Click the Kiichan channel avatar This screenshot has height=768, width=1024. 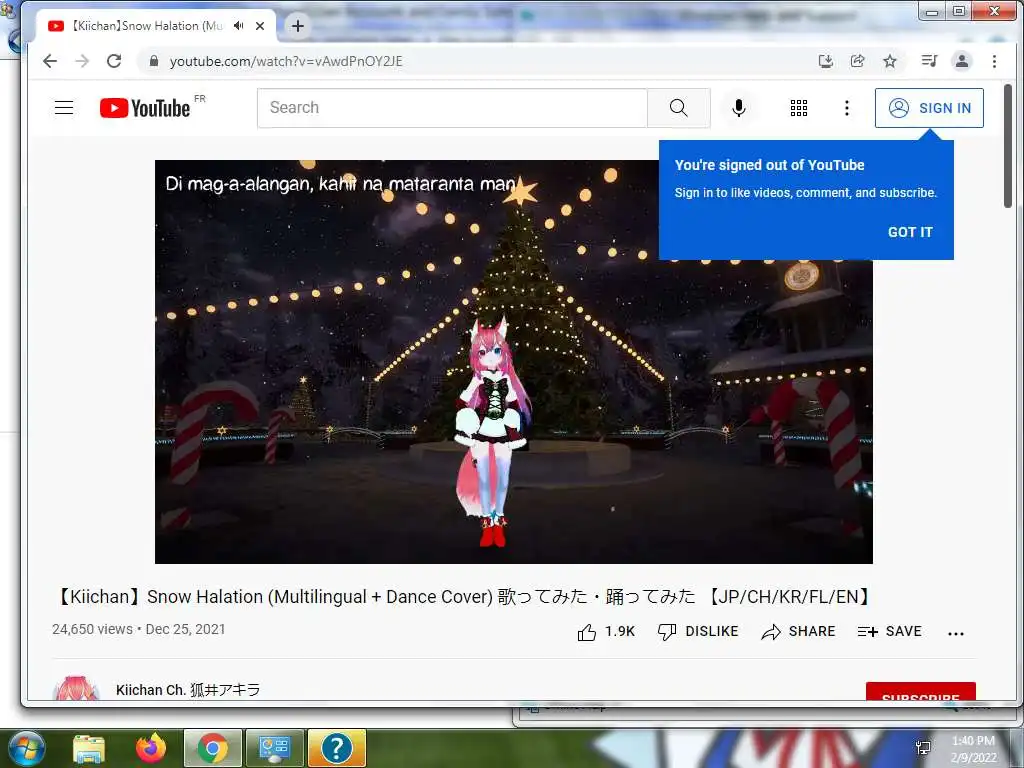[x=76, y=689]
